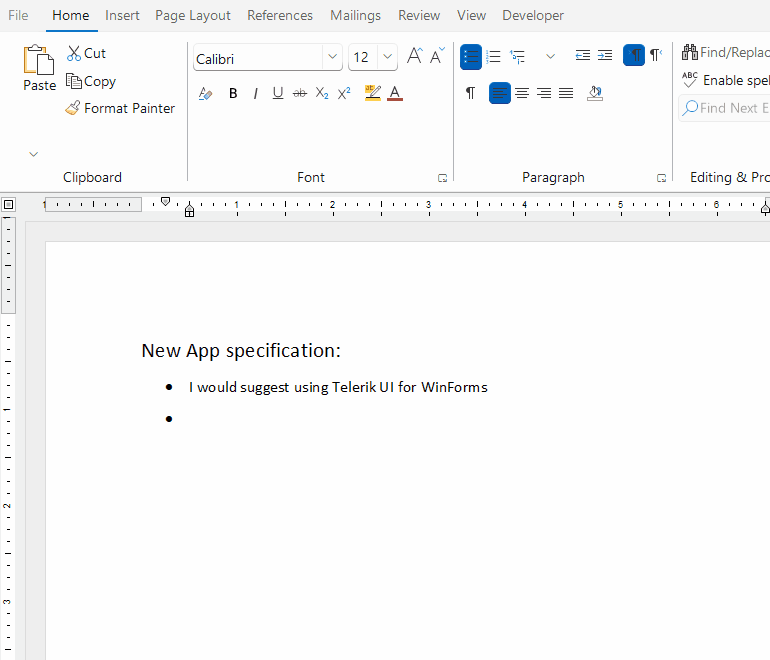Image resolution: width=770 pixels, height=660 pixels.
Task: Toggle Bold formatting
Action: click(x=233, y=93)
